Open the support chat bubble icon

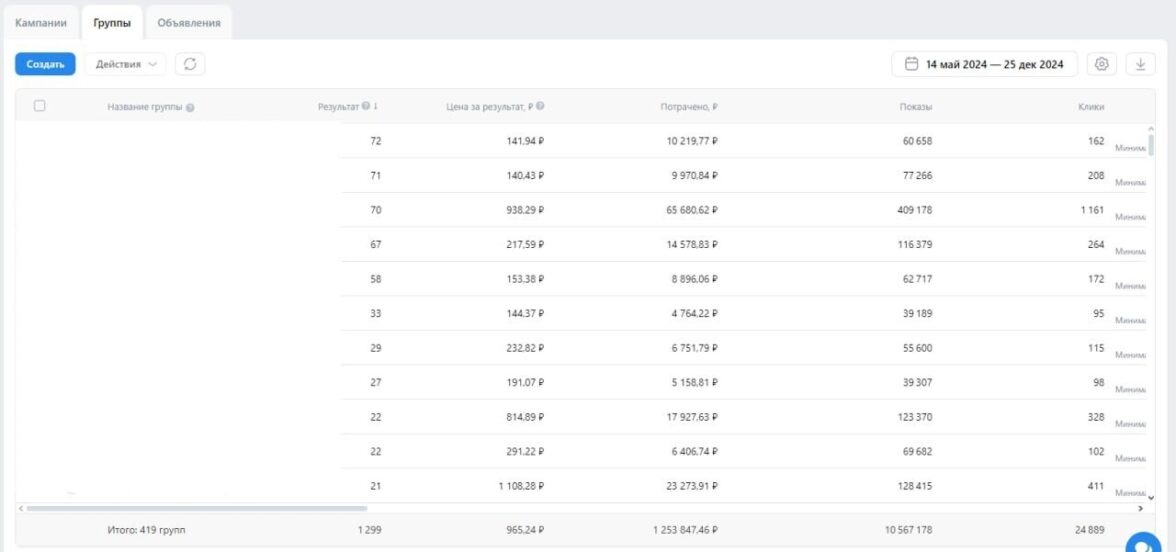[x=1143, y=541]
